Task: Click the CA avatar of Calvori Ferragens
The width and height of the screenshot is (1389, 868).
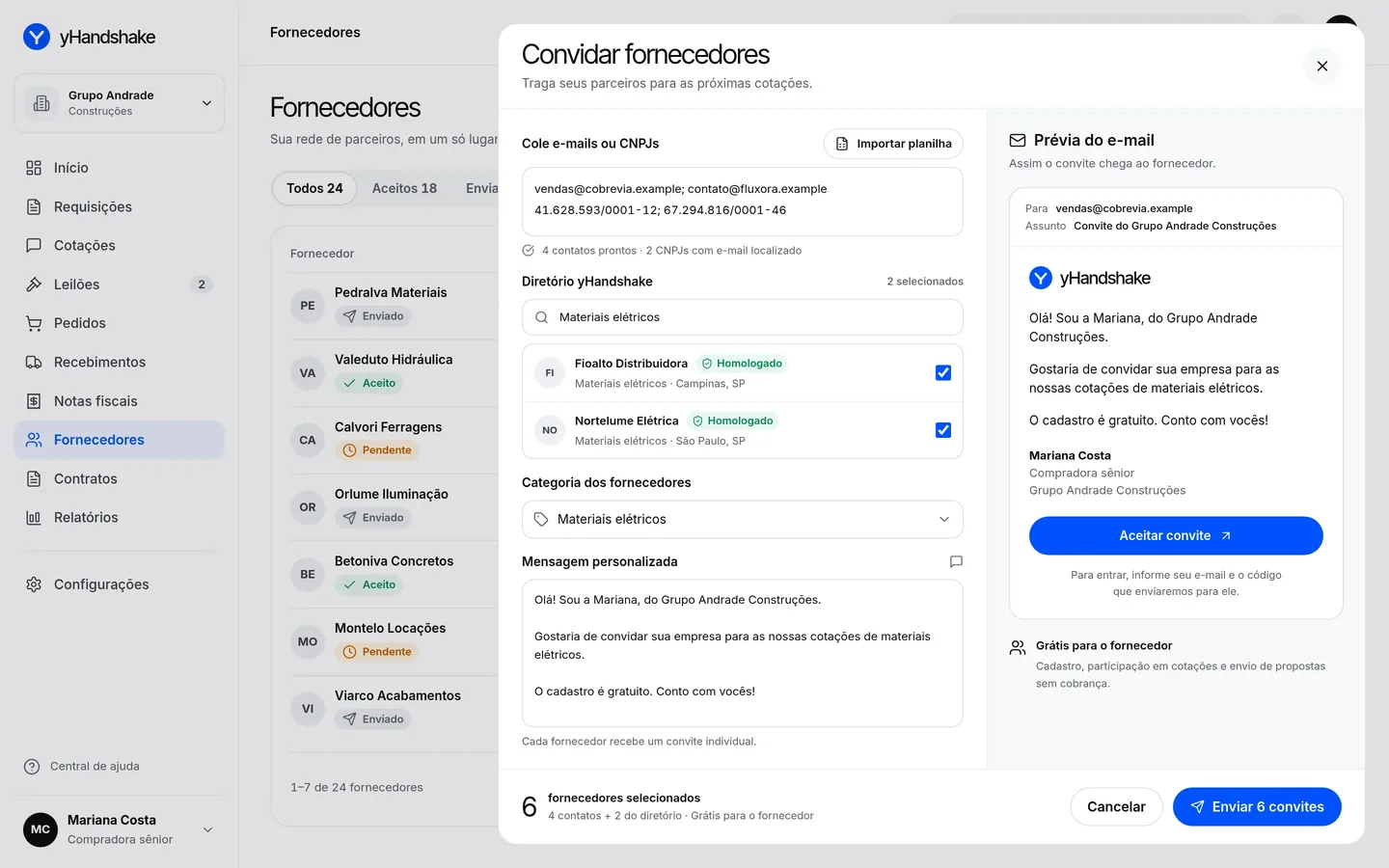Action: pos(308,440)
